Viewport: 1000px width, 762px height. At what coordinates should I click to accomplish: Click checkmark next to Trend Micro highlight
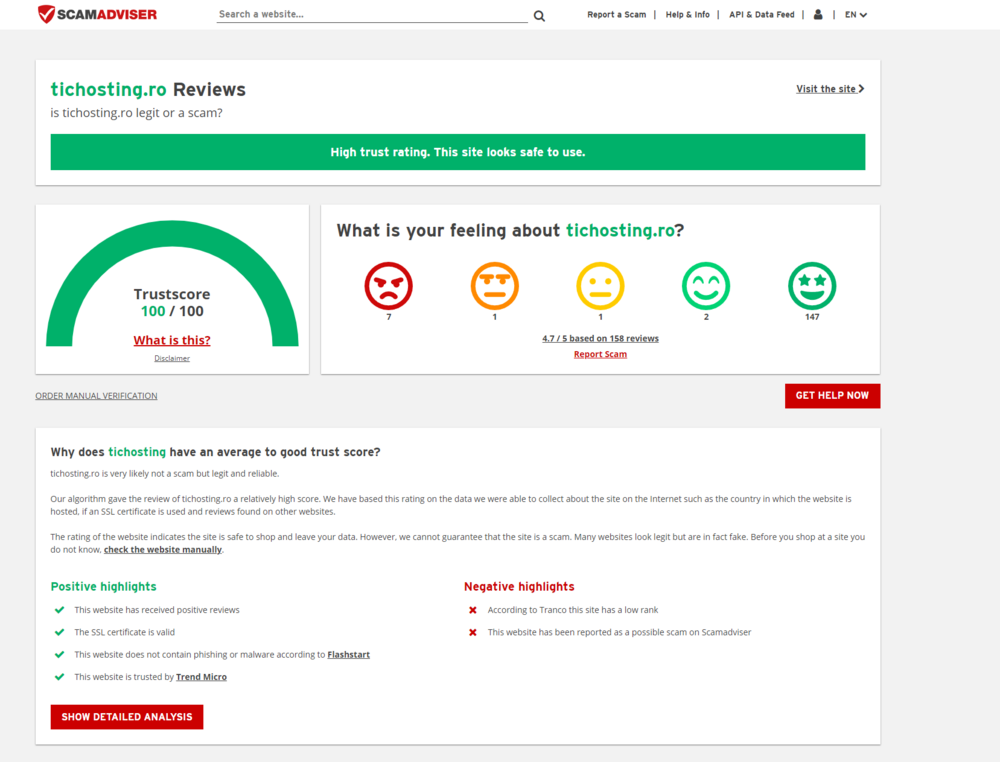[59, 677]
